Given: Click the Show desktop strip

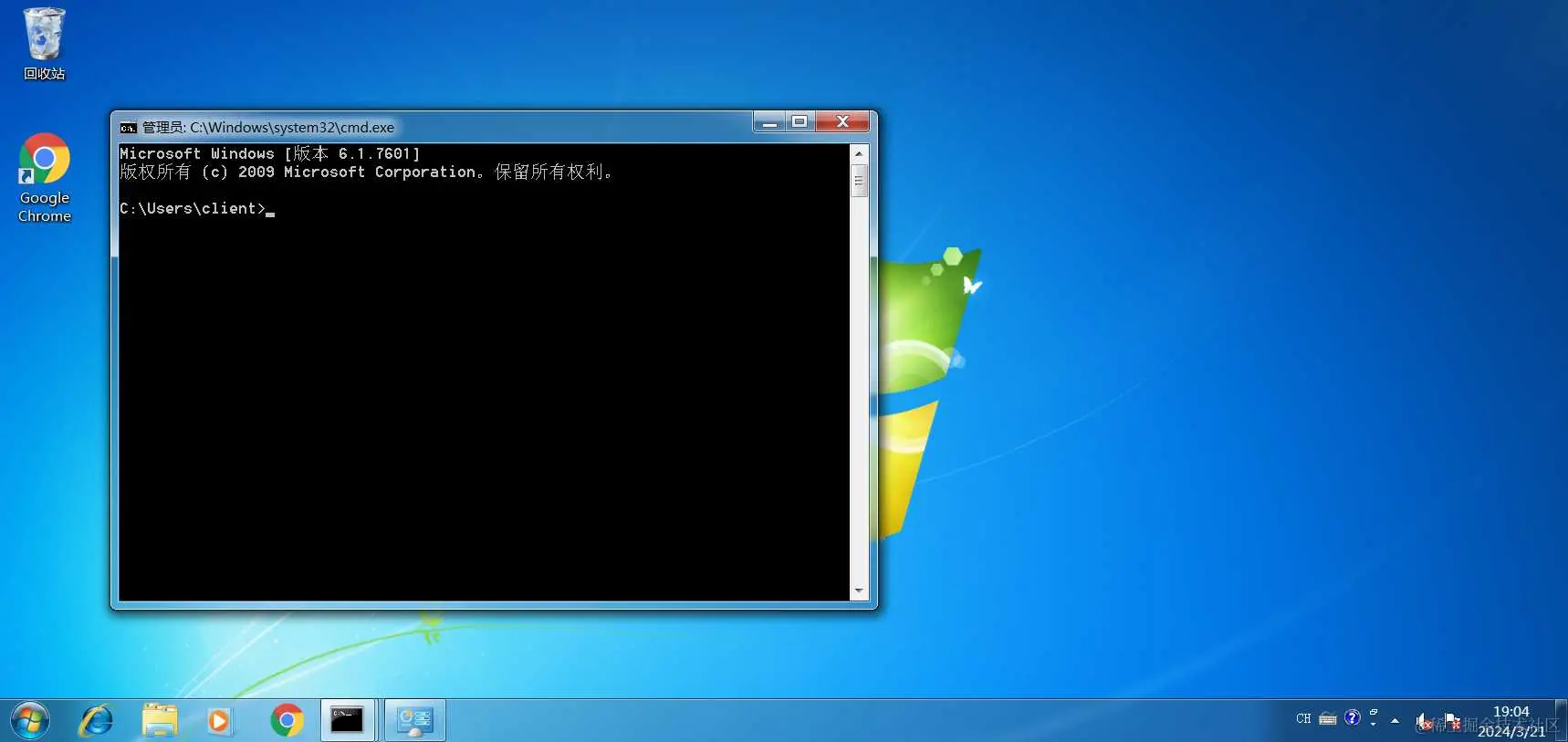Looking at the screenshot, I should click(x=1561, y=721).
